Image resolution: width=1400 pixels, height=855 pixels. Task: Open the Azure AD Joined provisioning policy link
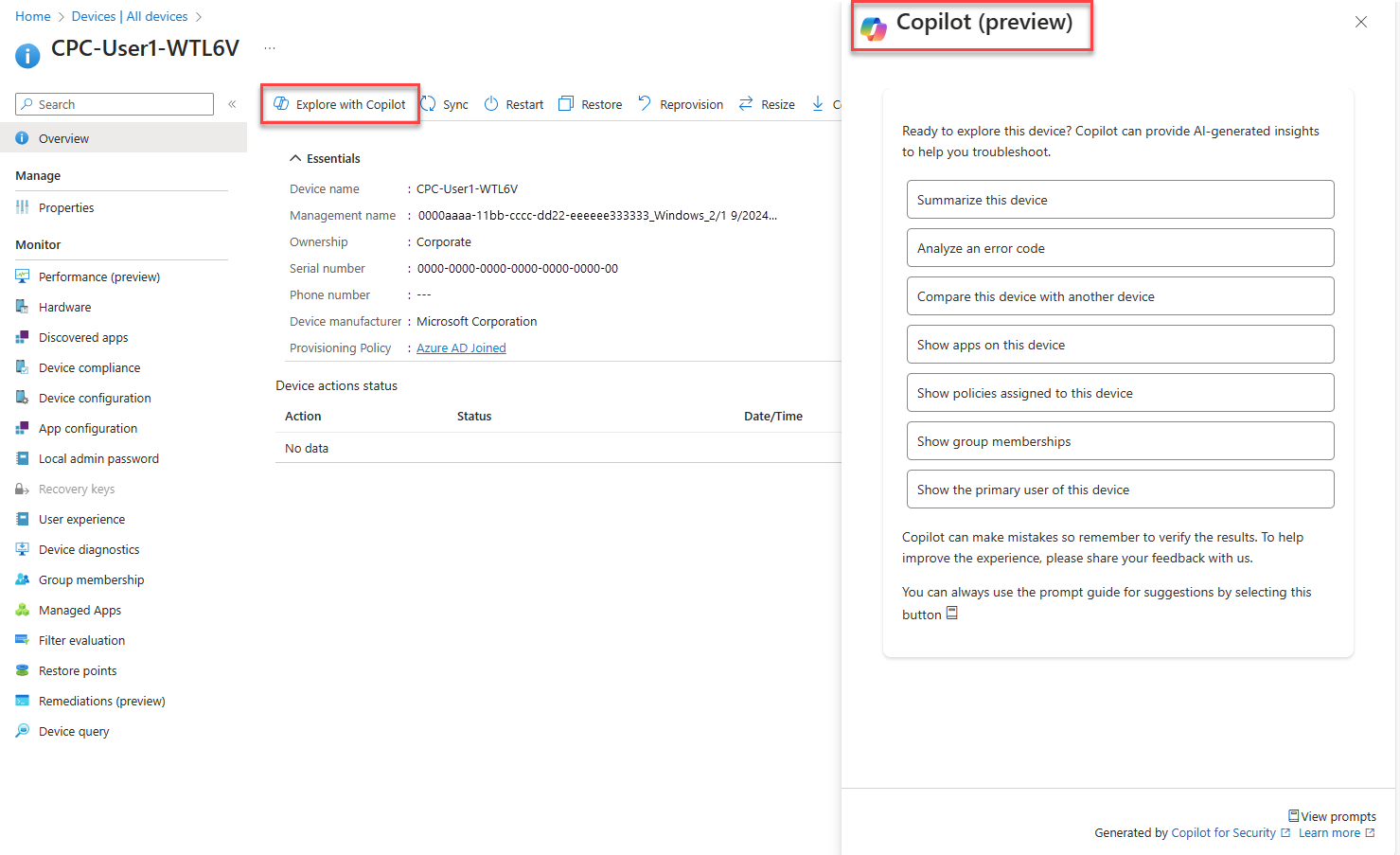(x=461, y=347)
